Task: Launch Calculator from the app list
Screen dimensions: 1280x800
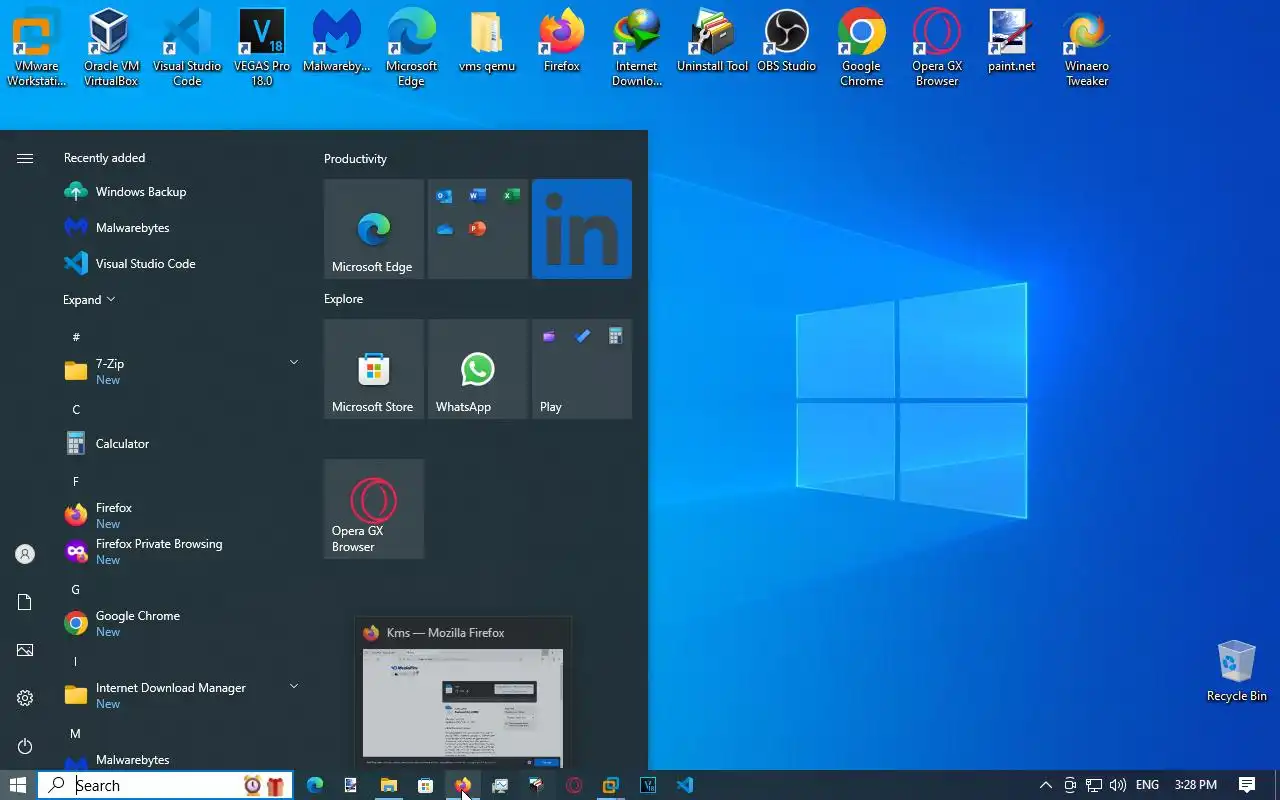Action: tap(182, 443)
